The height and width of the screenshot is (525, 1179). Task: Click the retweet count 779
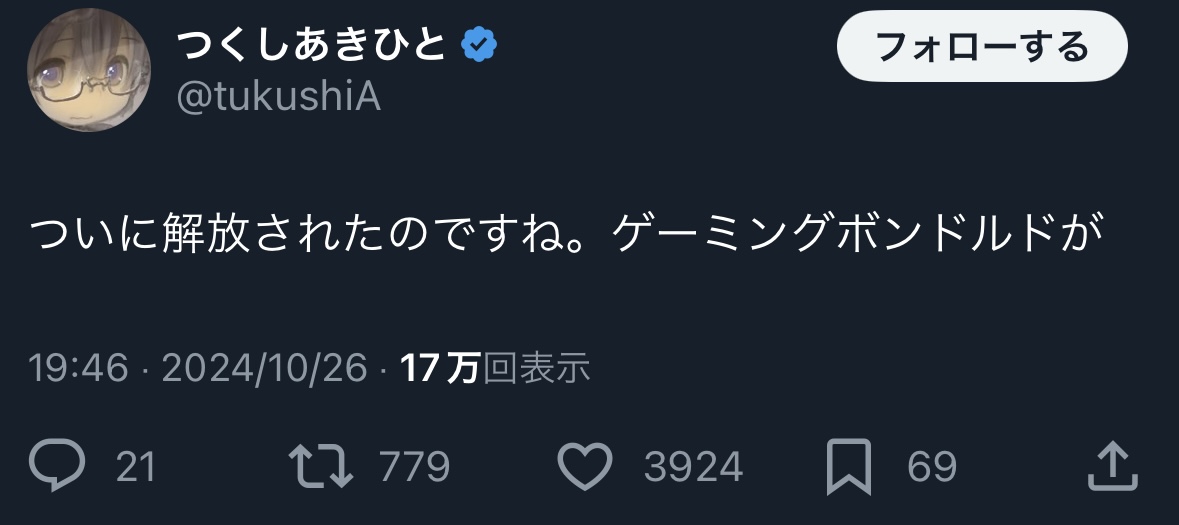tap(416, 467)
